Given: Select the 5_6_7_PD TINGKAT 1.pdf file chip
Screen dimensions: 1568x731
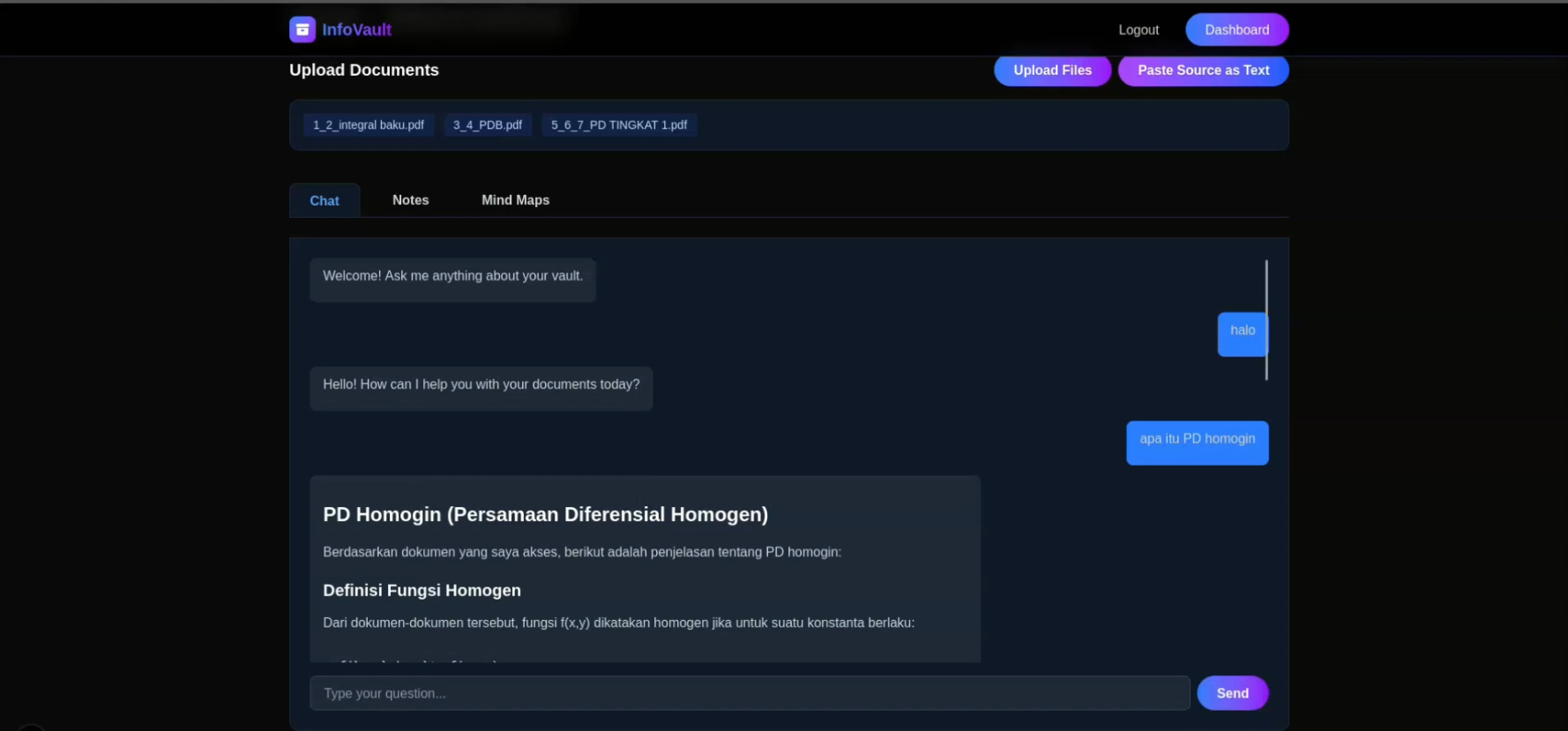Looking at the screenshot, I should click(619, 125).
